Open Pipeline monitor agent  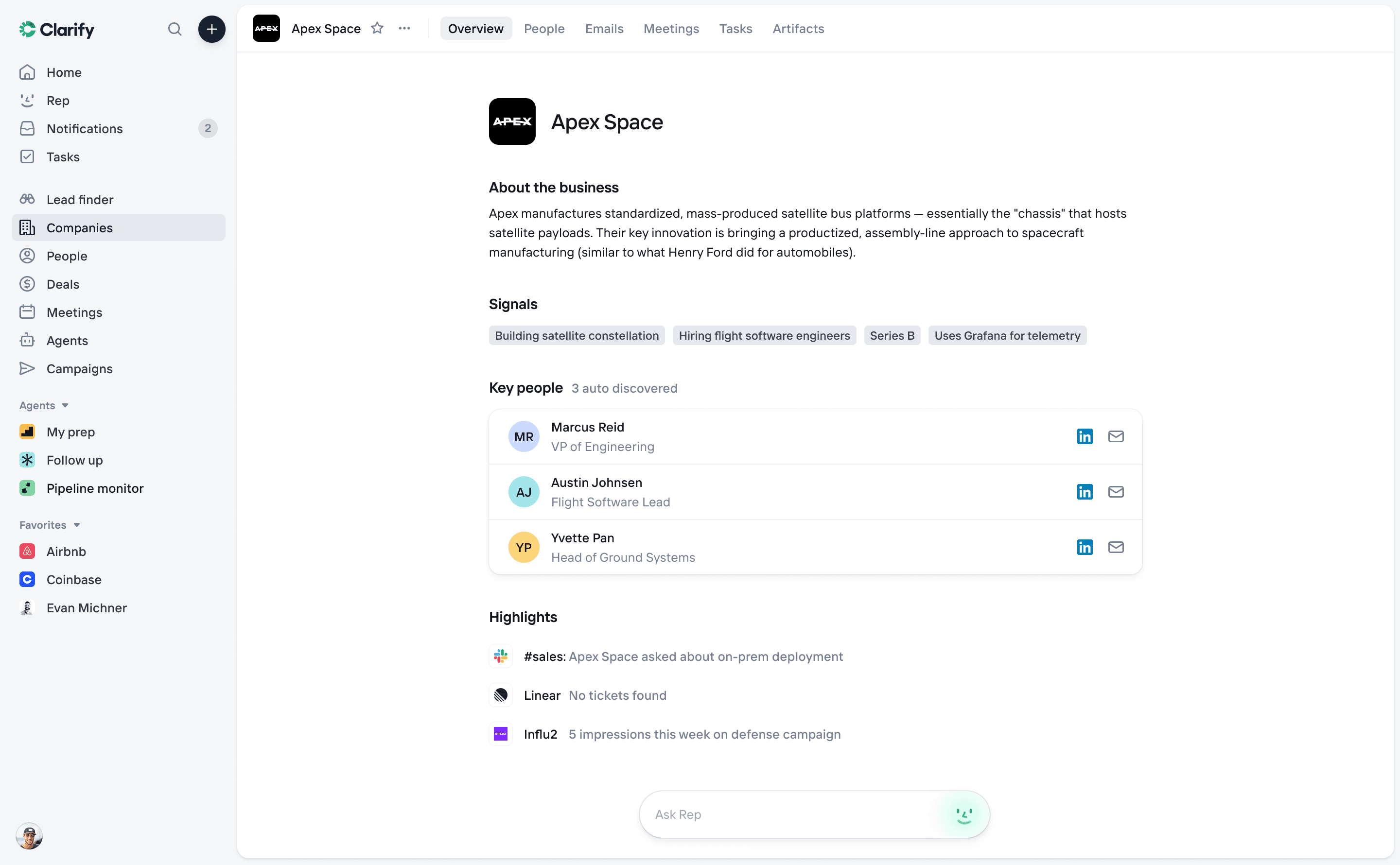pos(119,487)
